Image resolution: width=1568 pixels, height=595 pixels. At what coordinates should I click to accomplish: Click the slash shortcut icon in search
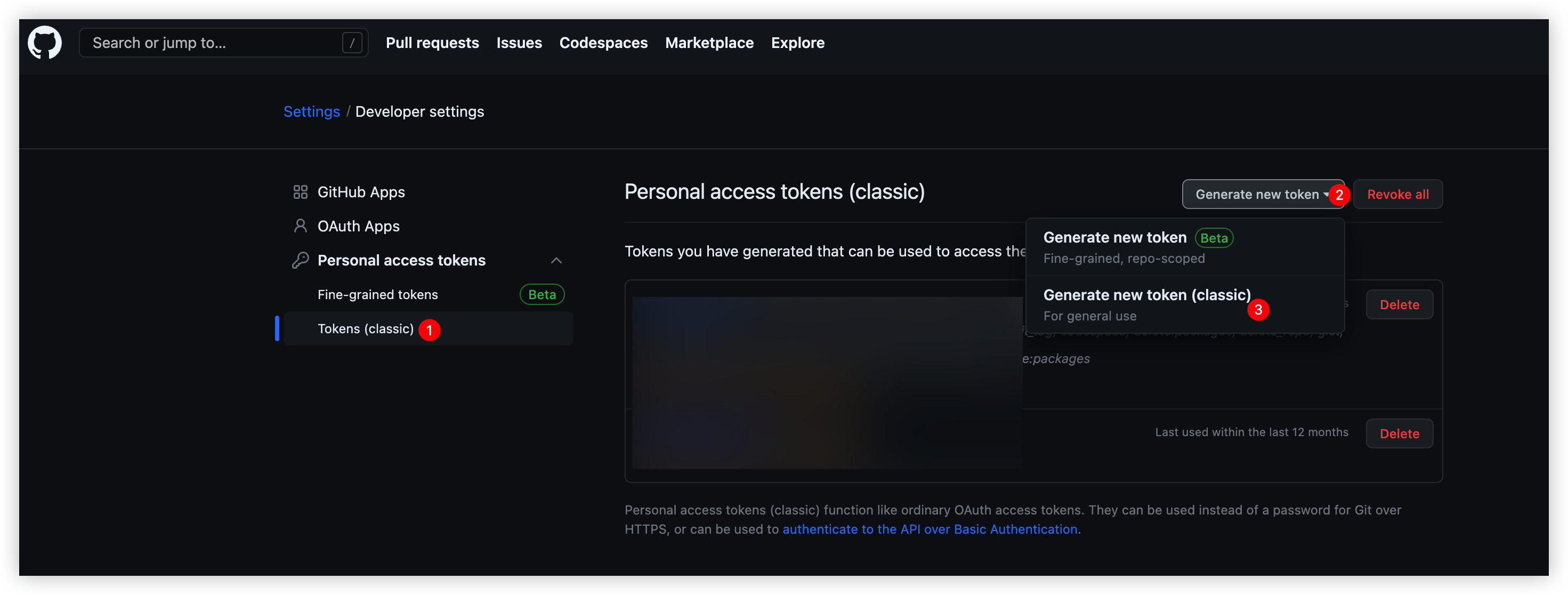(x=352, y=43)
